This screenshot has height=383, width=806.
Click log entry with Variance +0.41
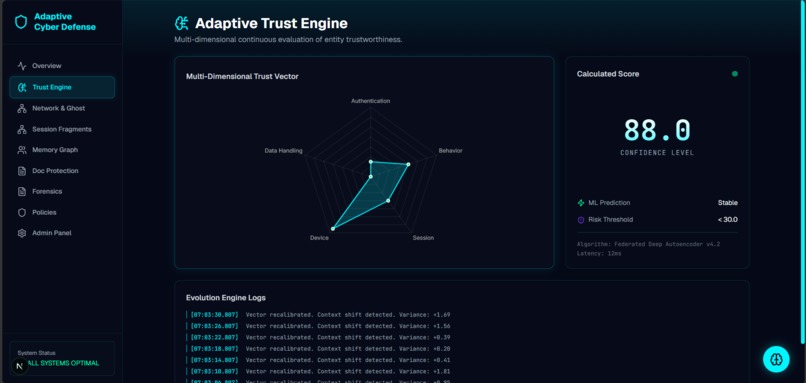tap(318, 360)
